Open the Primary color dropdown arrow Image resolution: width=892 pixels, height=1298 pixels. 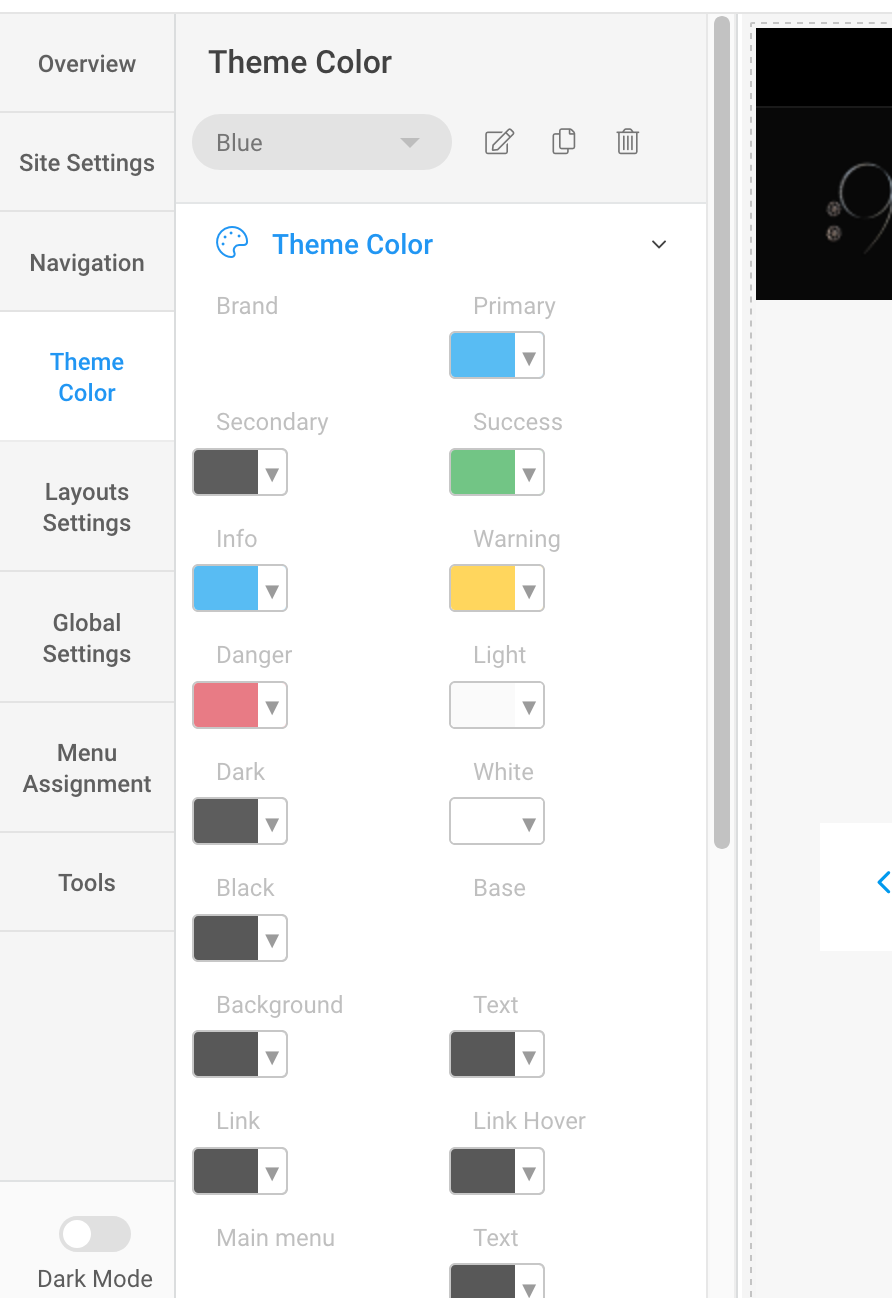pos(529,356)
